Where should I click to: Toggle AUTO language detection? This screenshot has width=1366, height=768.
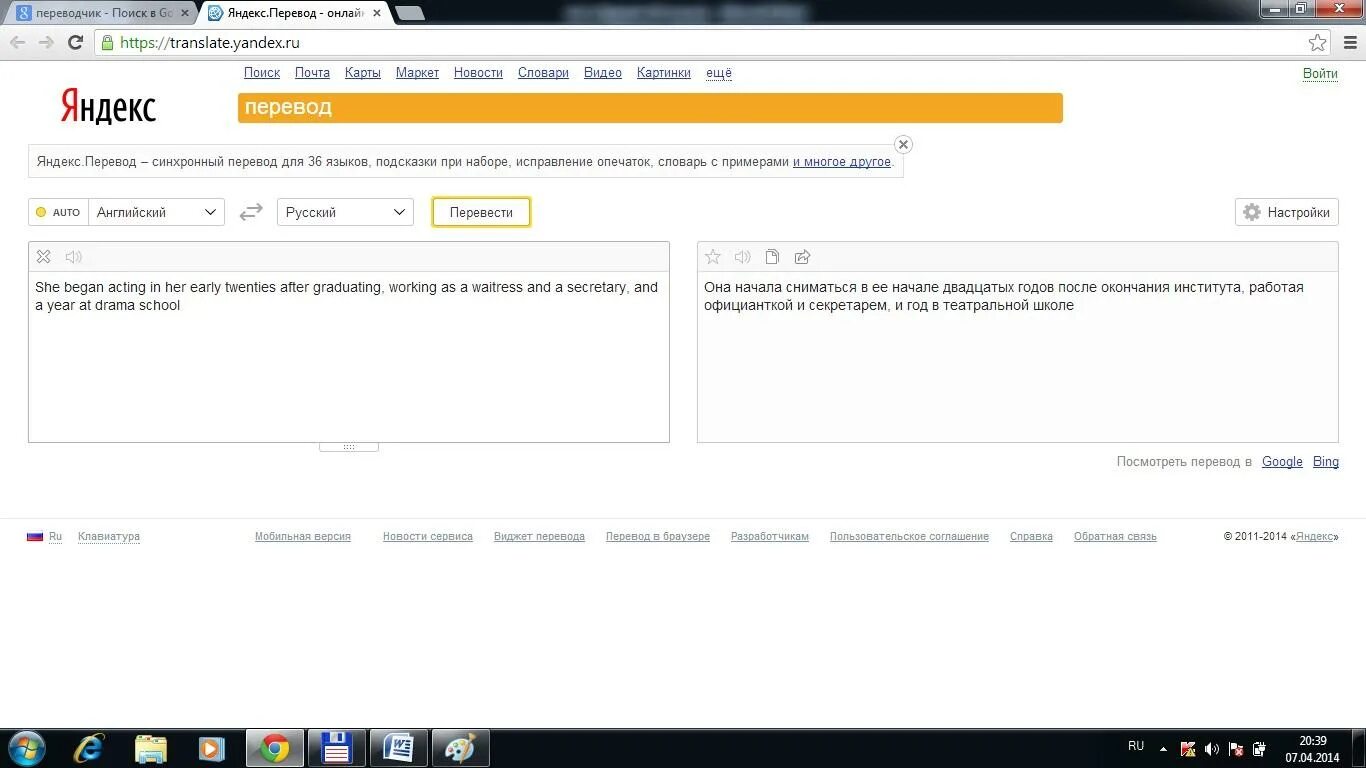click(58, 212)
